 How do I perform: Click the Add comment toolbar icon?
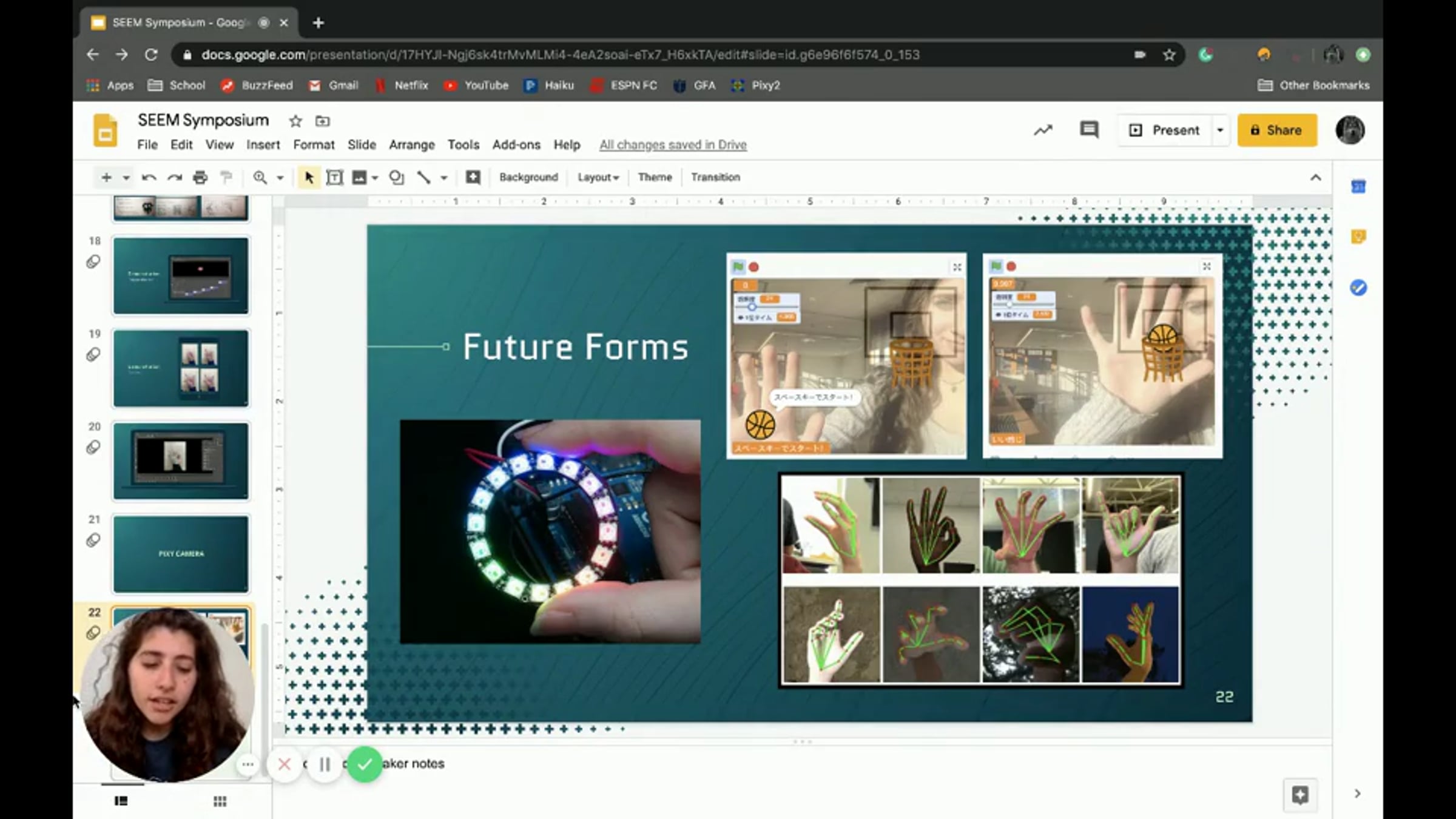[x=473, y=177]
